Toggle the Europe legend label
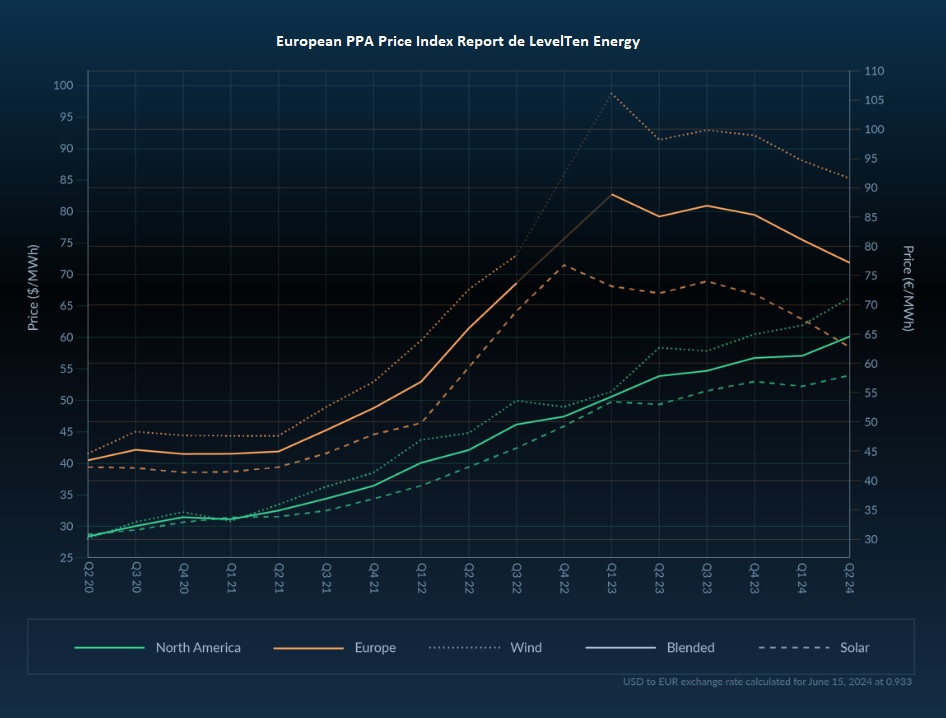 click(375, 647)
